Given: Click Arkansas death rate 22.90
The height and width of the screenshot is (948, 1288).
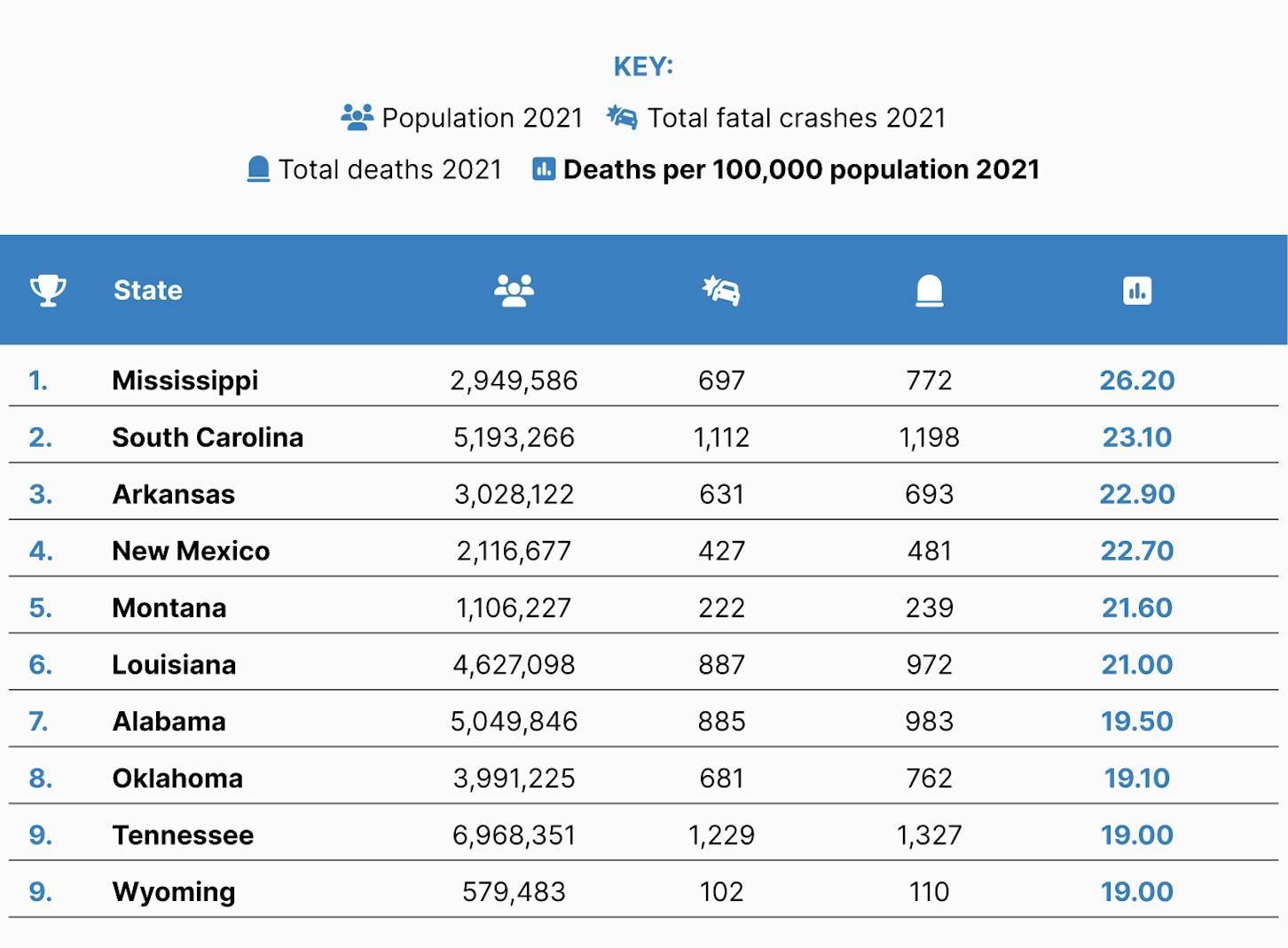Looking at the screenshot, I should [1137, 494].
